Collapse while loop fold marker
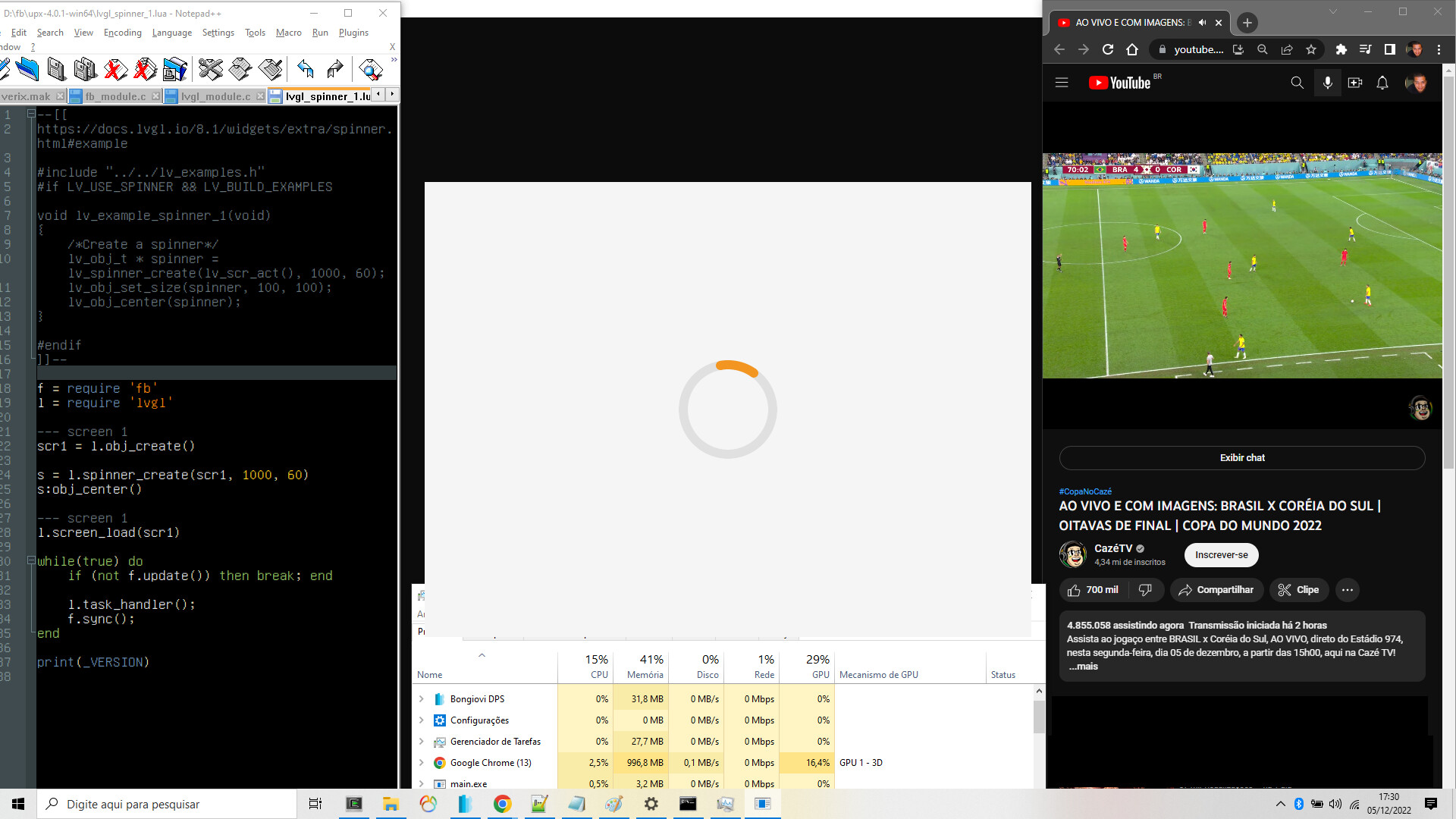This screenshot has width=1456, height=819. pos(31,561)
